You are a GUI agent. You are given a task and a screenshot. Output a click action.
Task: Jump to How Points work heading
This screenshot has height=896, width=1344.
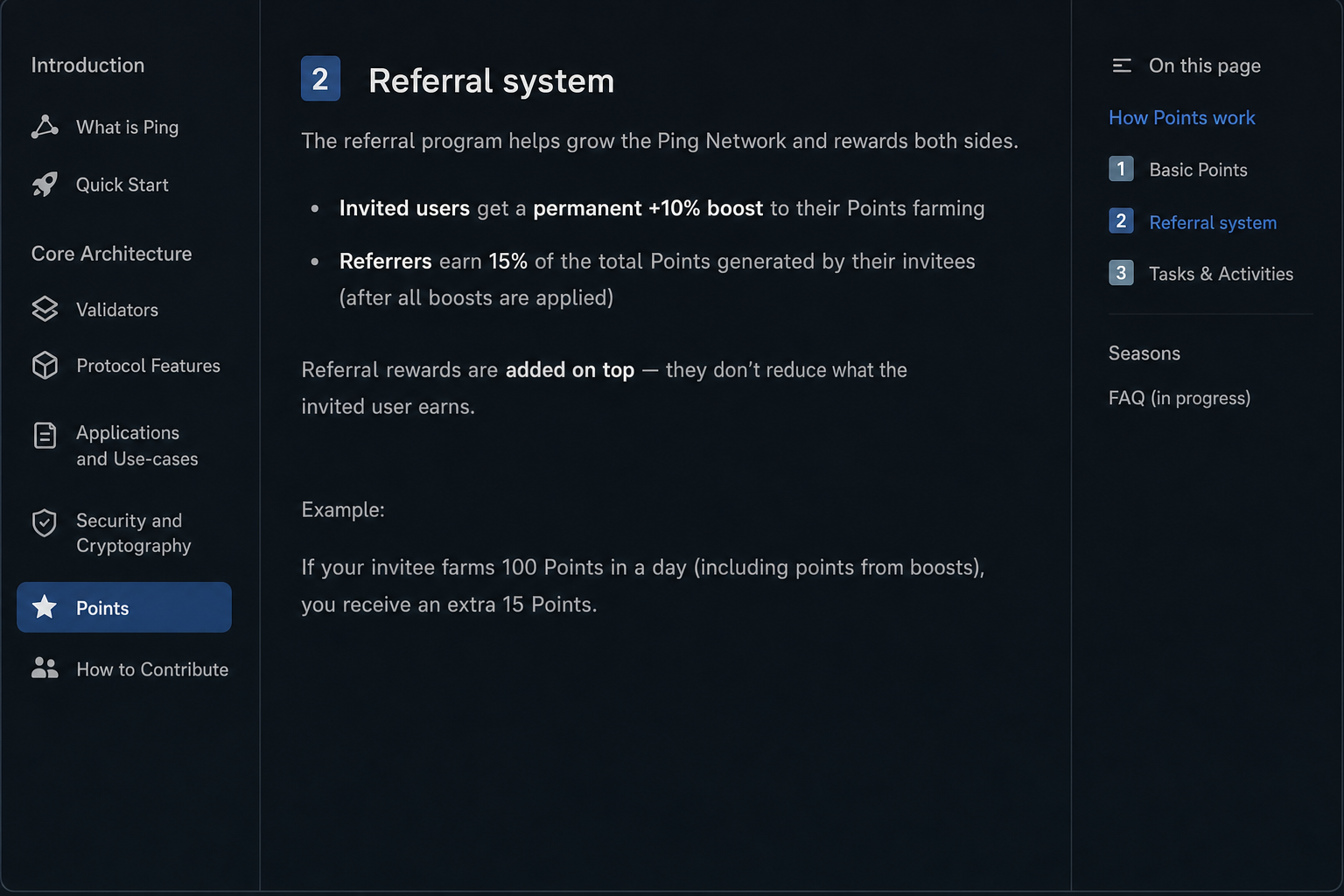coord(1181,117)
